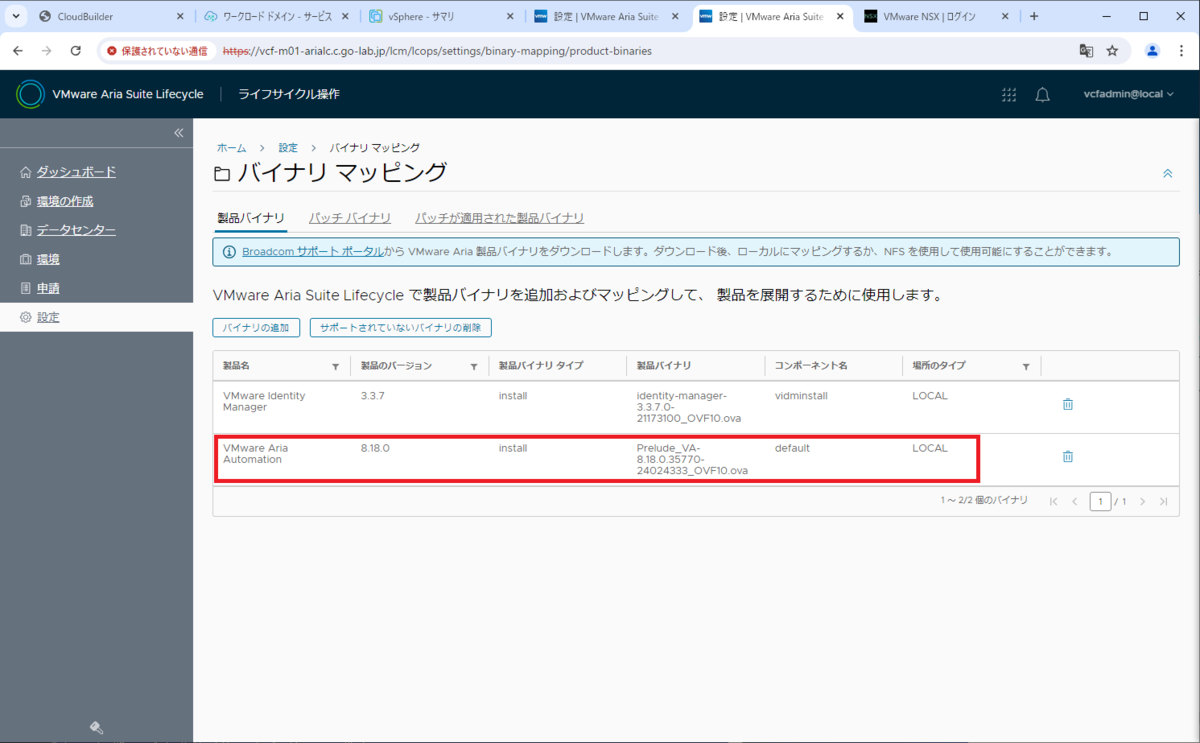This screenshot has width=1200, height=743.
Task: Open the 製品名 column filter
Action: tap(335, 367)
